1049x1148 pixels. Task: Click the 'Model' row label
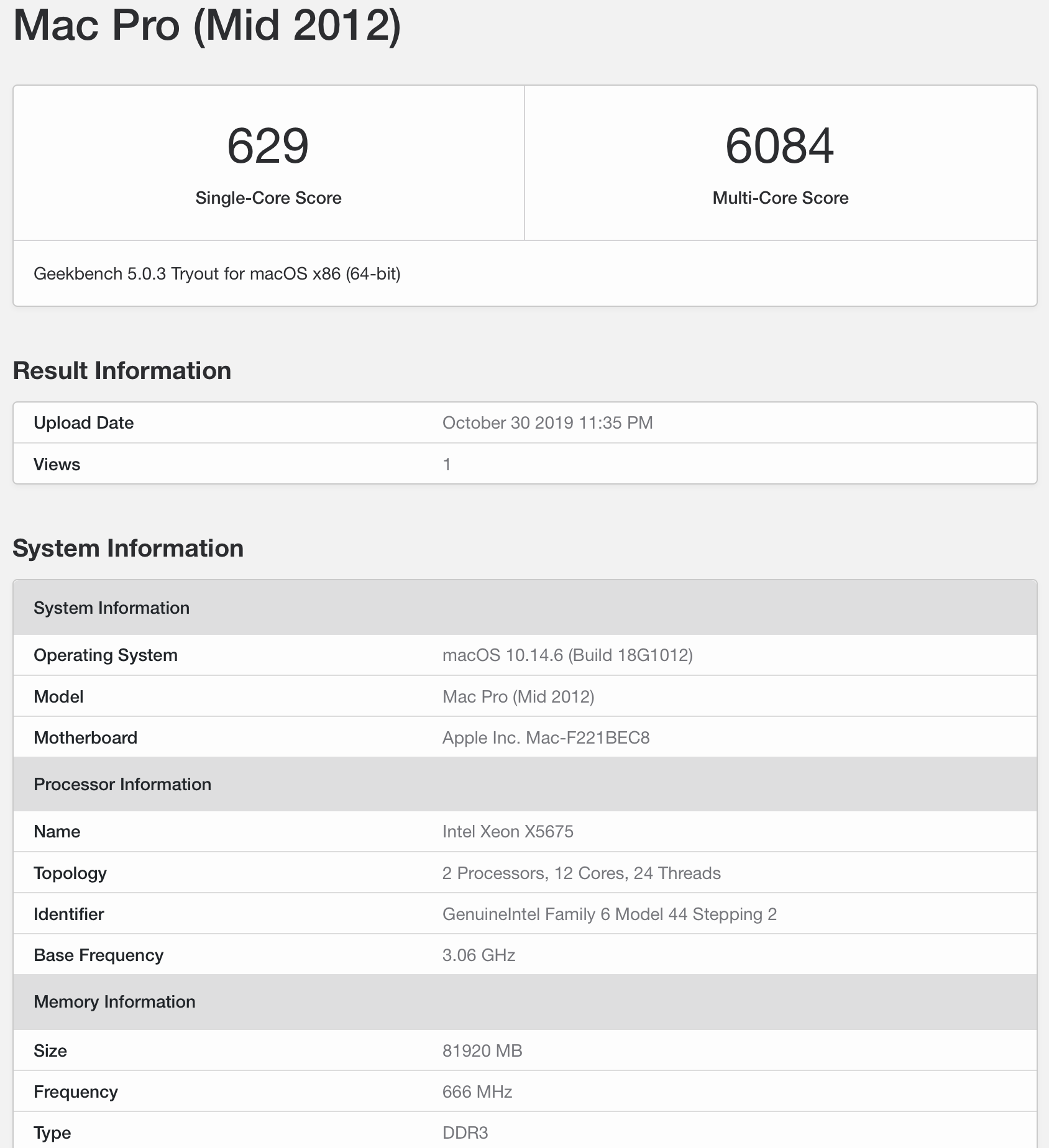(x=58, y=697)
